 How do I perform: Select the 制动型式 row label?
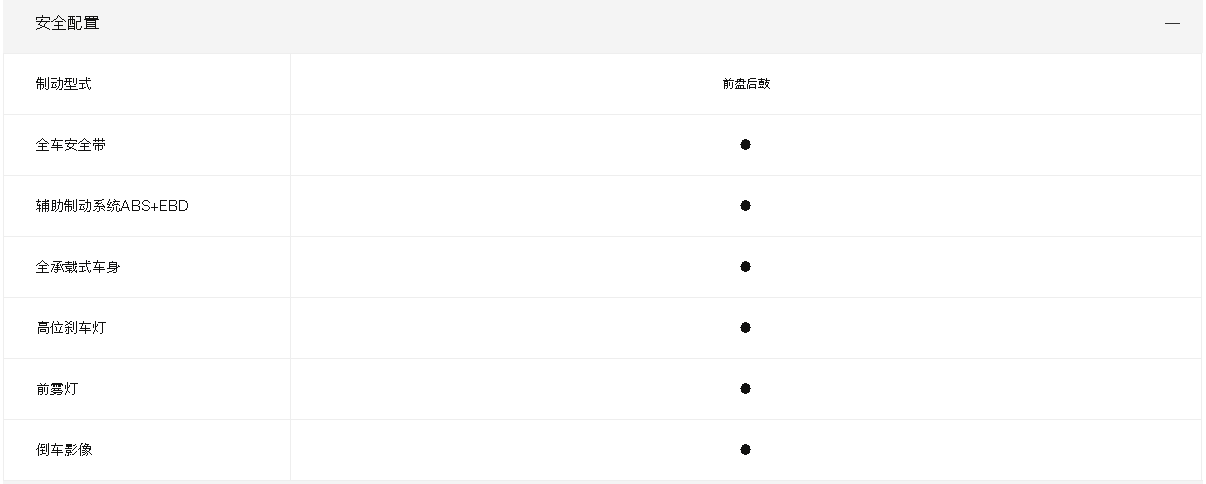pos(63,84)
